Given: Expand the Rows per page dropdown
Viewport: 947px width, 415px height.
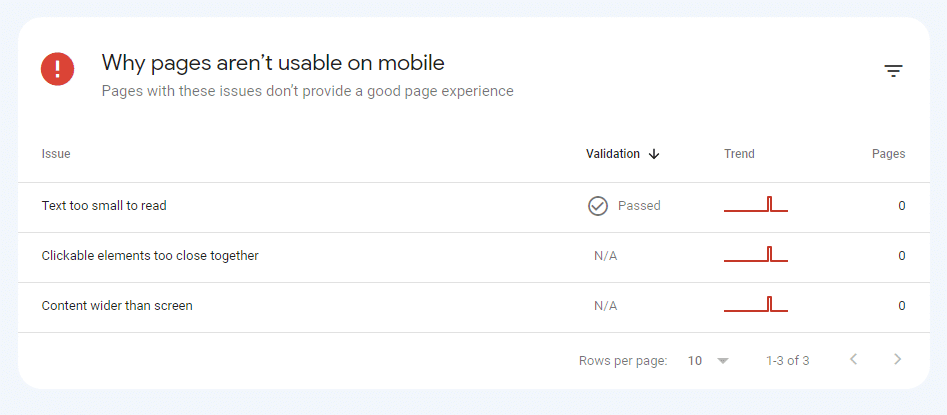Looking at the screenshot, I should pyautogui.click(x=709, y=360).
